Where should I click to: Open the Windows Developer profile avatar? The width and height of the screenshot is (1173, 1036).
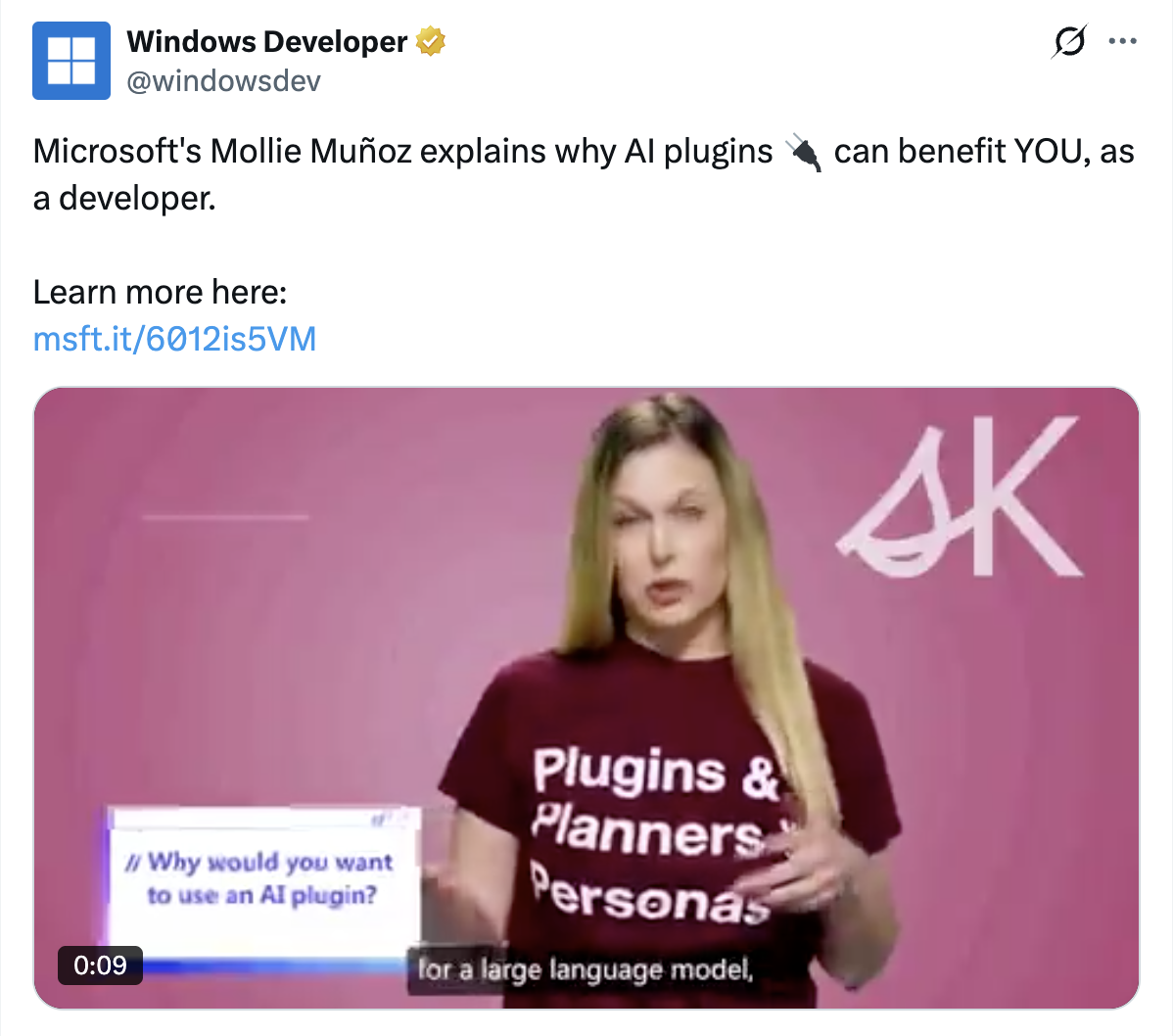(71, 61)
